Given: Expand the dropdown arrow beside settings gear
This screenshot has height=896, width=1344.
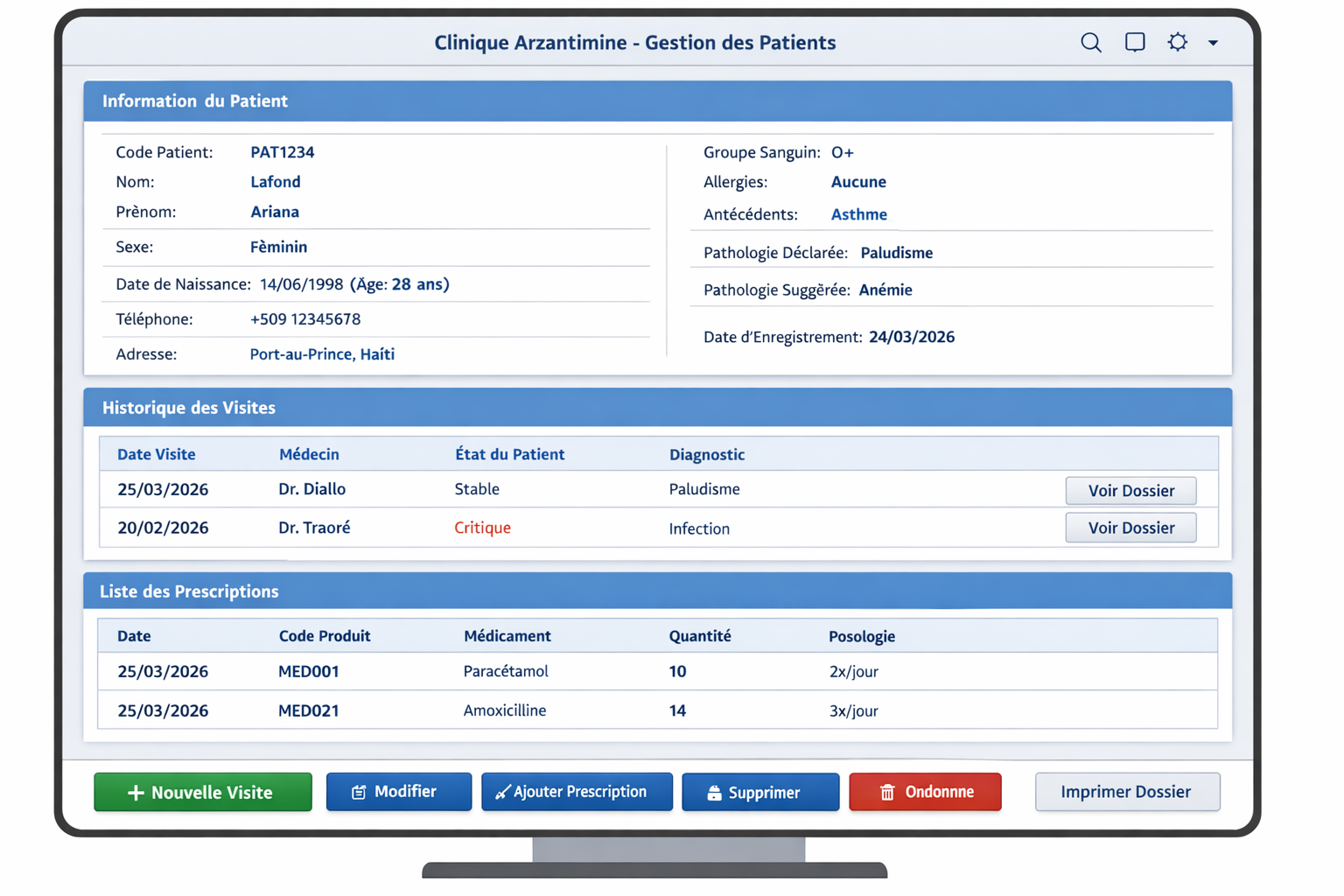Looking at the screenshot, I should (1213, 43).
